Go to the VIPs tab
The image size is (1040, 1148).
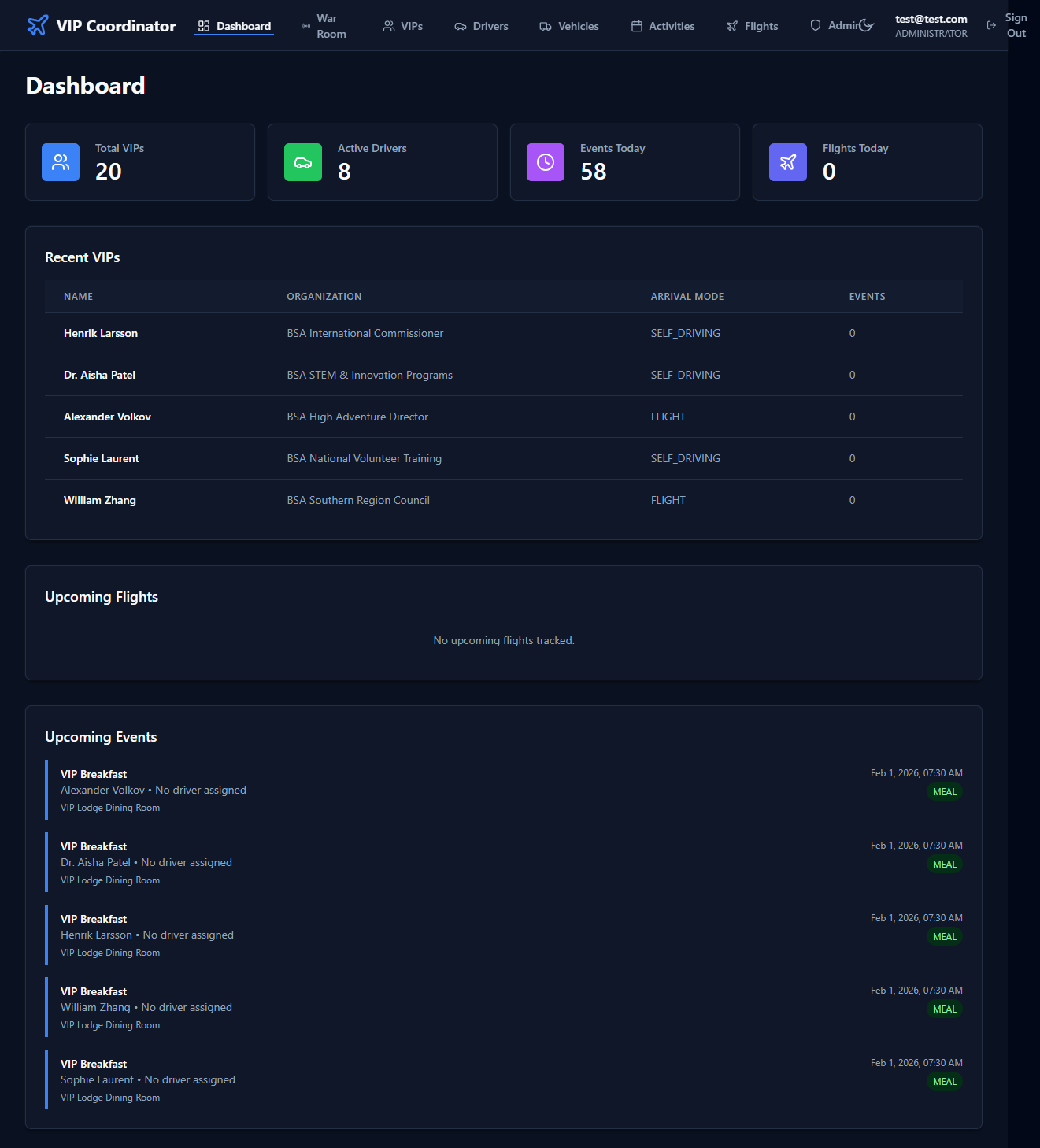(x=402, y=26)
